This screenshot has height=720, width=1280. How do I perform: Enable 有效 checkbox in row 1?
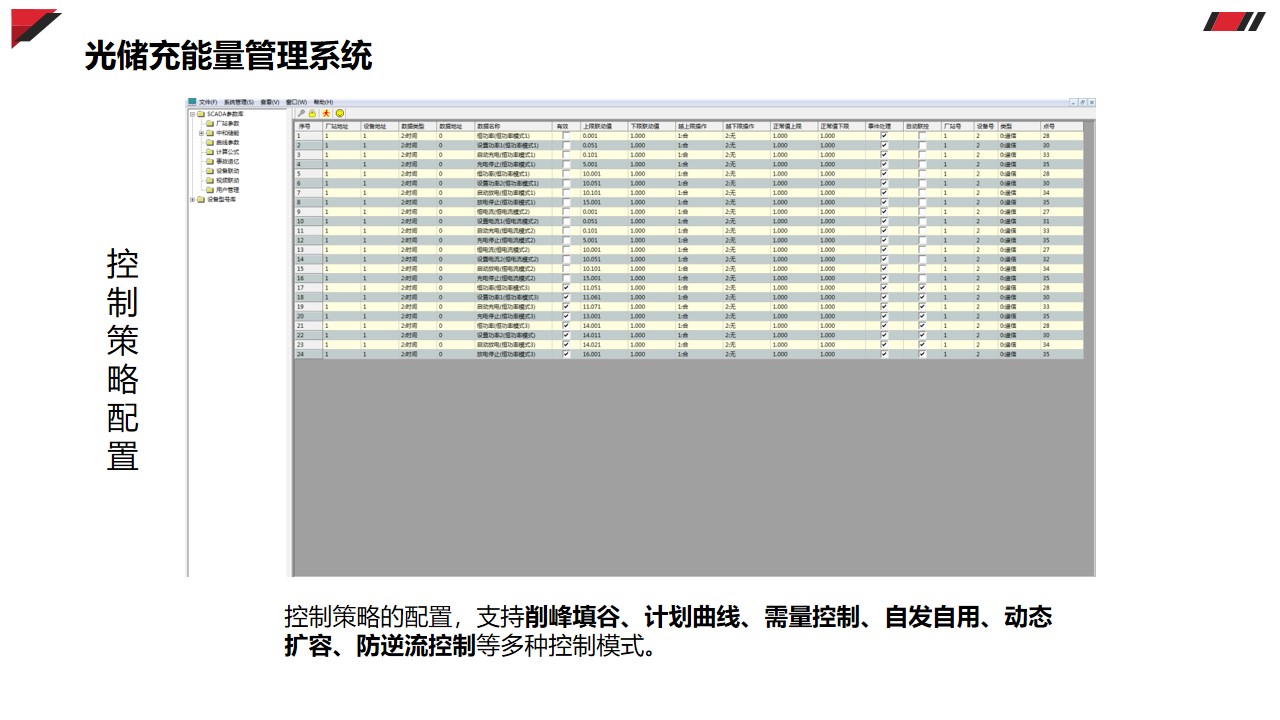[x=567, y=135]
